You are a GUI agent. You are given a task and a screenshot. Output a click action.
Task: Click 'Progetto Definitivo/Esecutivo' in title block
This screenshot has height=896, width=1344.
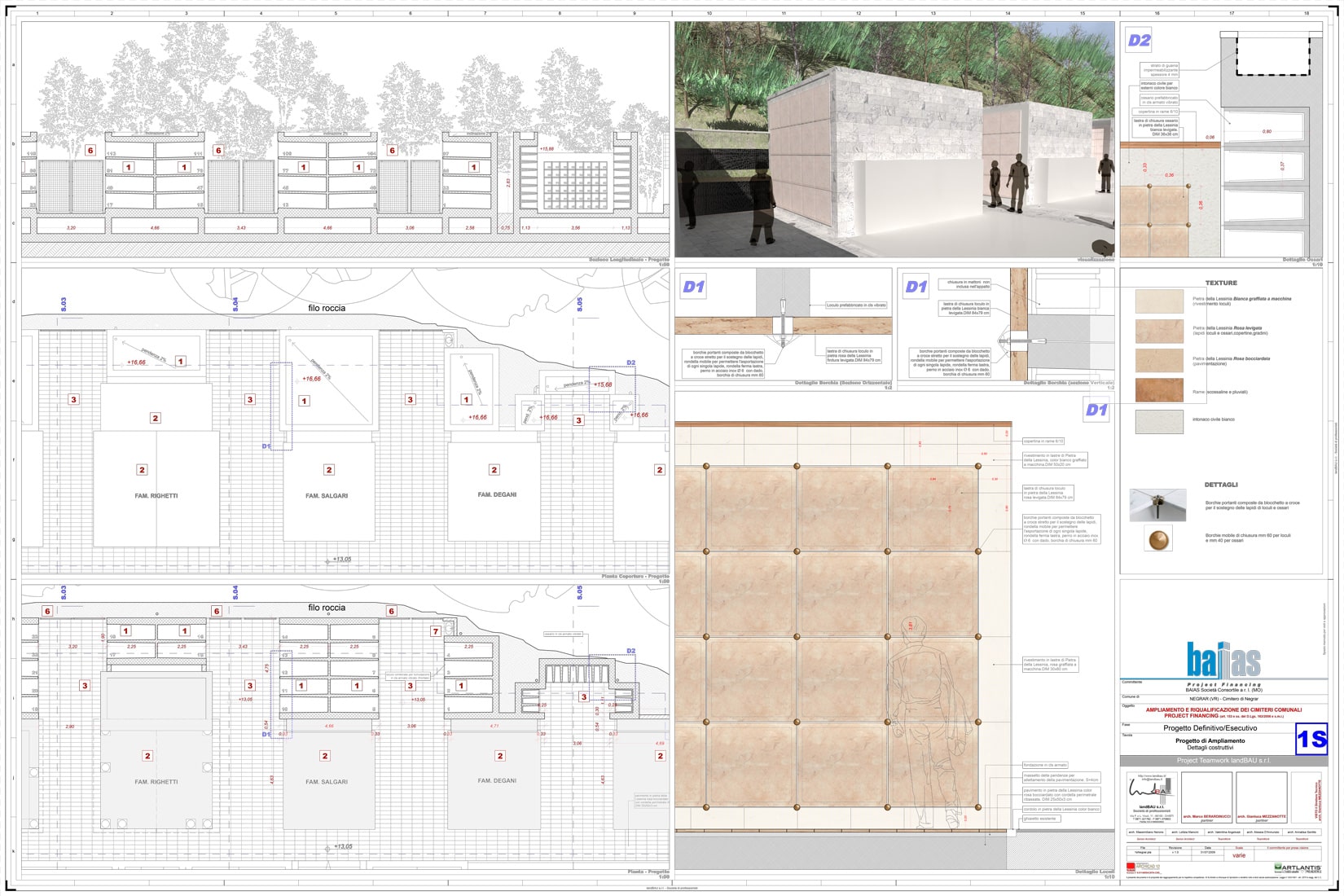click(x=1210, y=728)
